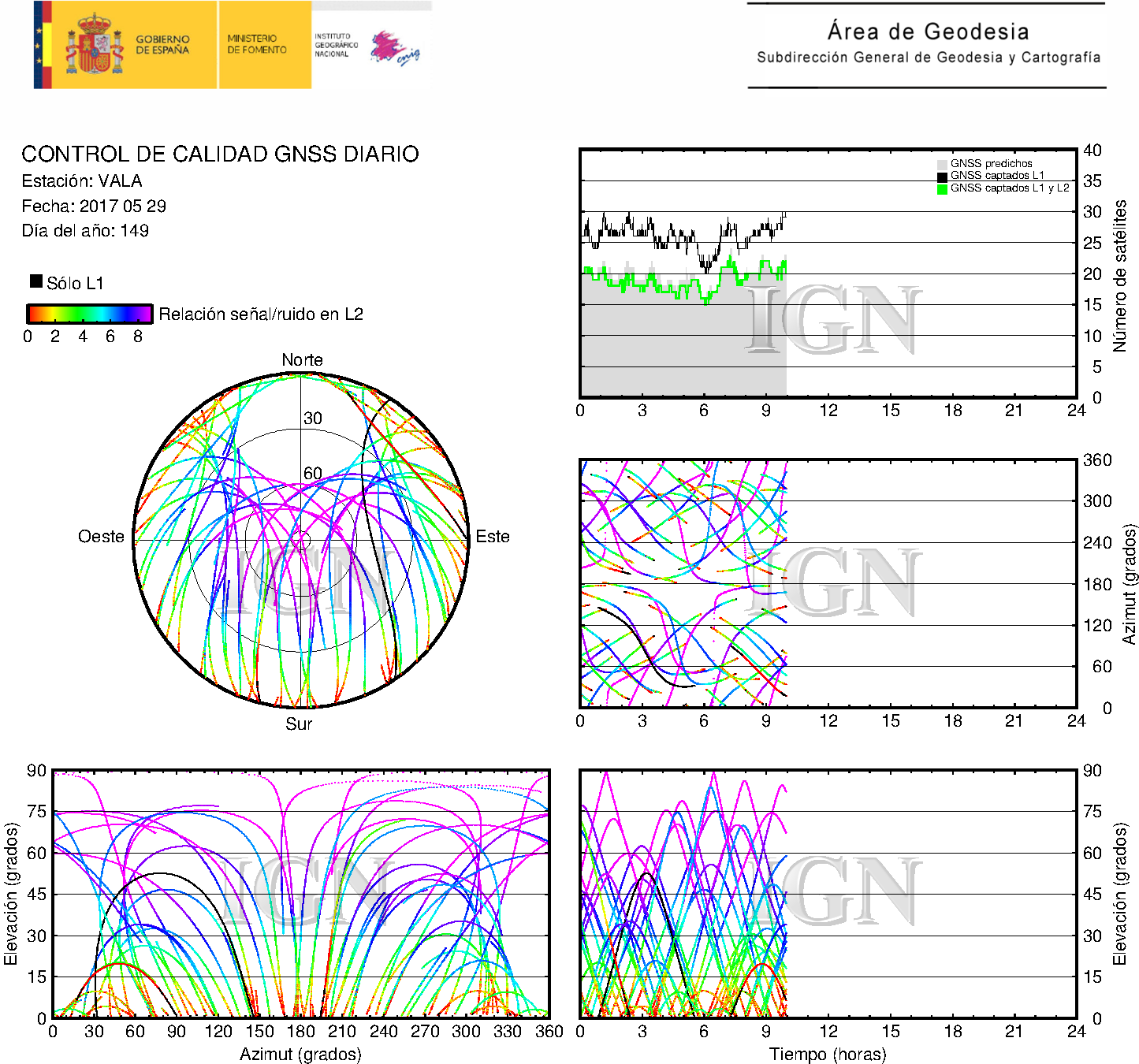Click the Instituto Geográfico Nacional logo text
The image size is (1139, 1064).
(336, 45)
